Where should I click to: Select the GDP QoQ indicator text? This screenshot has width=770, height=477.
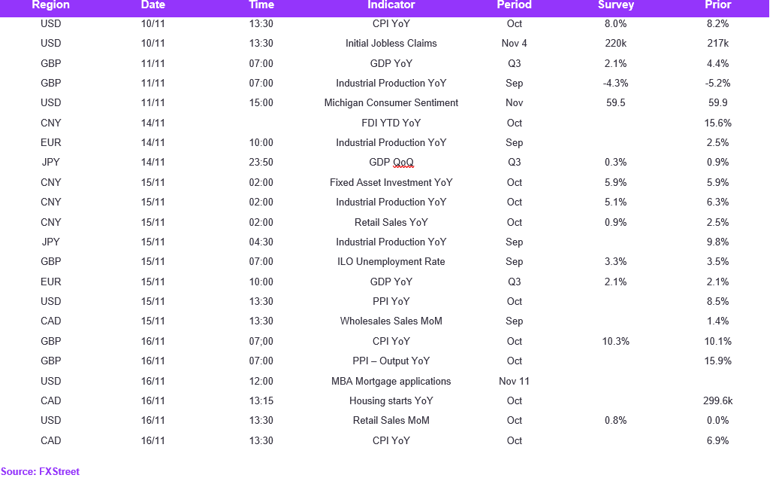pos(391,162)
